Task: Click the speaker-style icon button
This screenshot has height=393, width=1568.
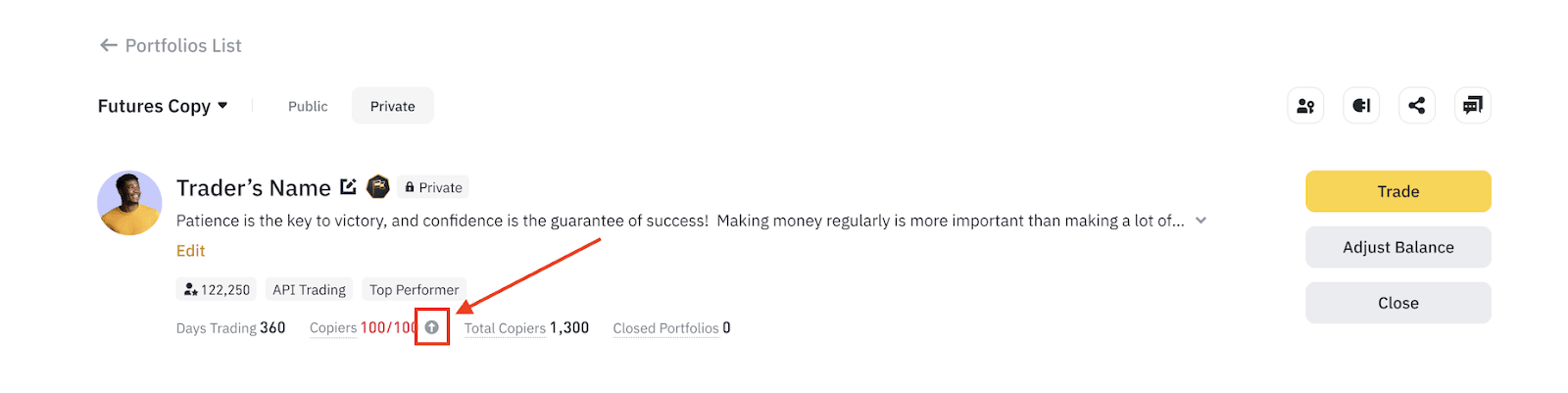Action: [x=1361, y=106]
